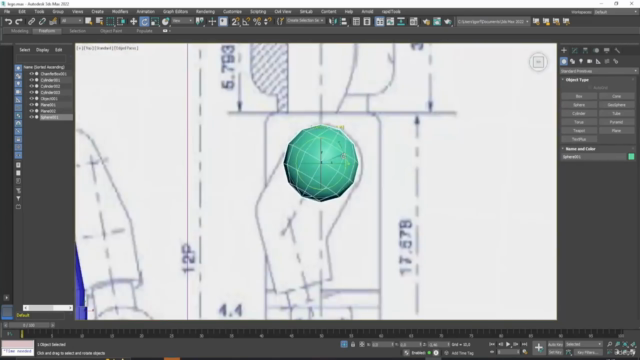Hide Cylinder001 via its eye icon
Screen dimensions: 640x360
click(x=31, y=80)
